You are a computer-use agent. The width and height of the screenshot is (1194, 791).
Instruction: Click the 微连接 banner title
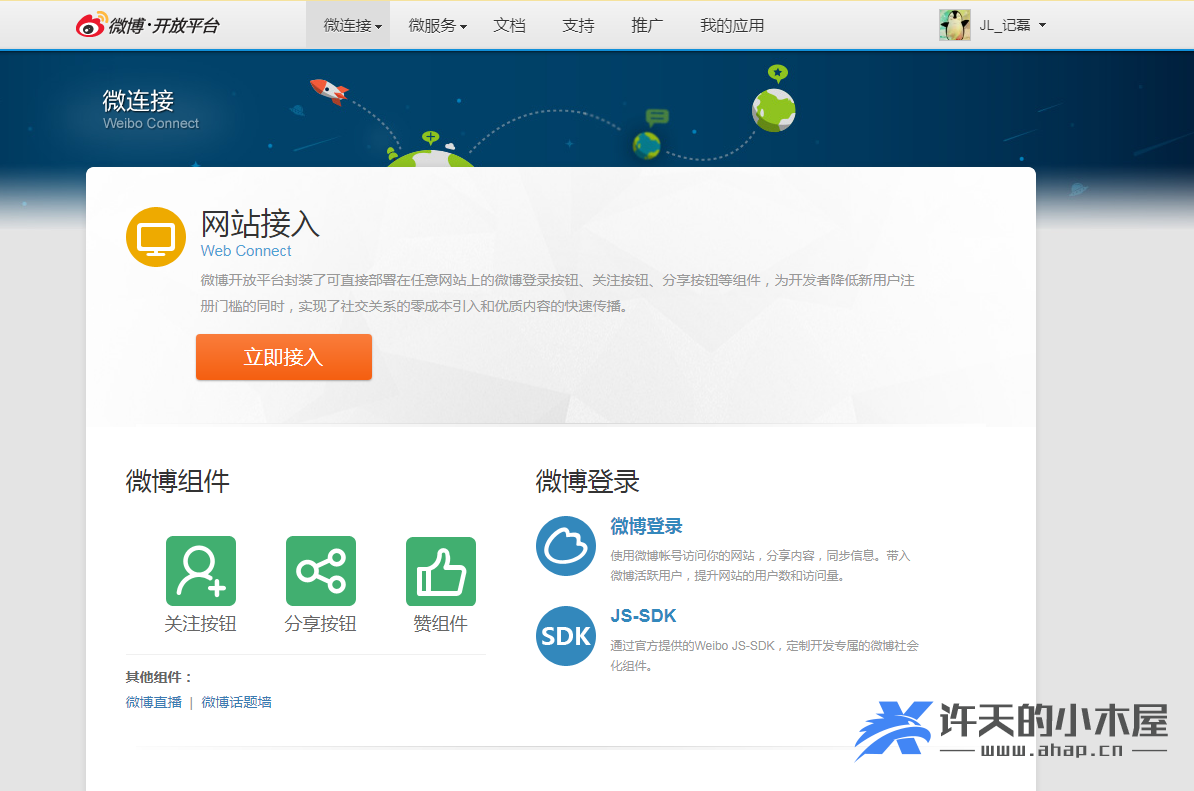tap(138, 100)
